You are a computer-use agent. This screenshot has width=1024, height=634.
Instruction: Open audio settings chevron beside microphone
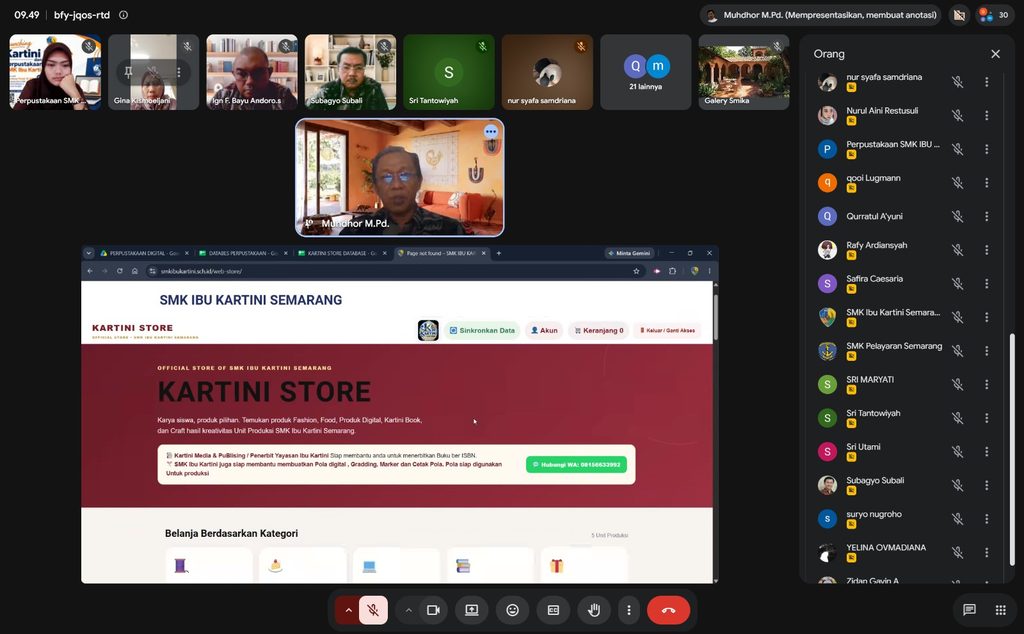coord(348,610)
